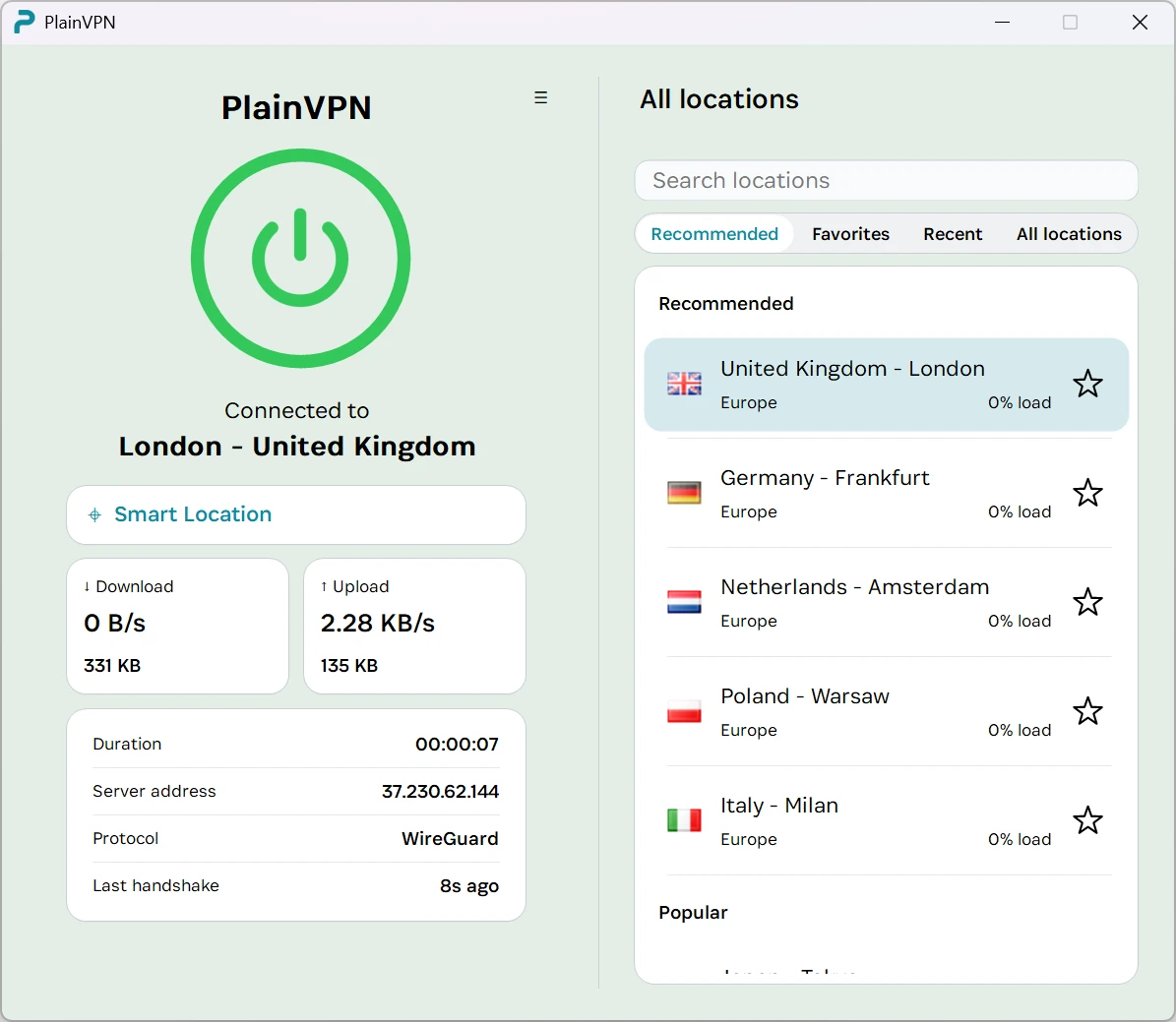The height and width of the screenshot is (1022, 1176).
Task: Switch to the All locations tab
Action: [1069, 234]
